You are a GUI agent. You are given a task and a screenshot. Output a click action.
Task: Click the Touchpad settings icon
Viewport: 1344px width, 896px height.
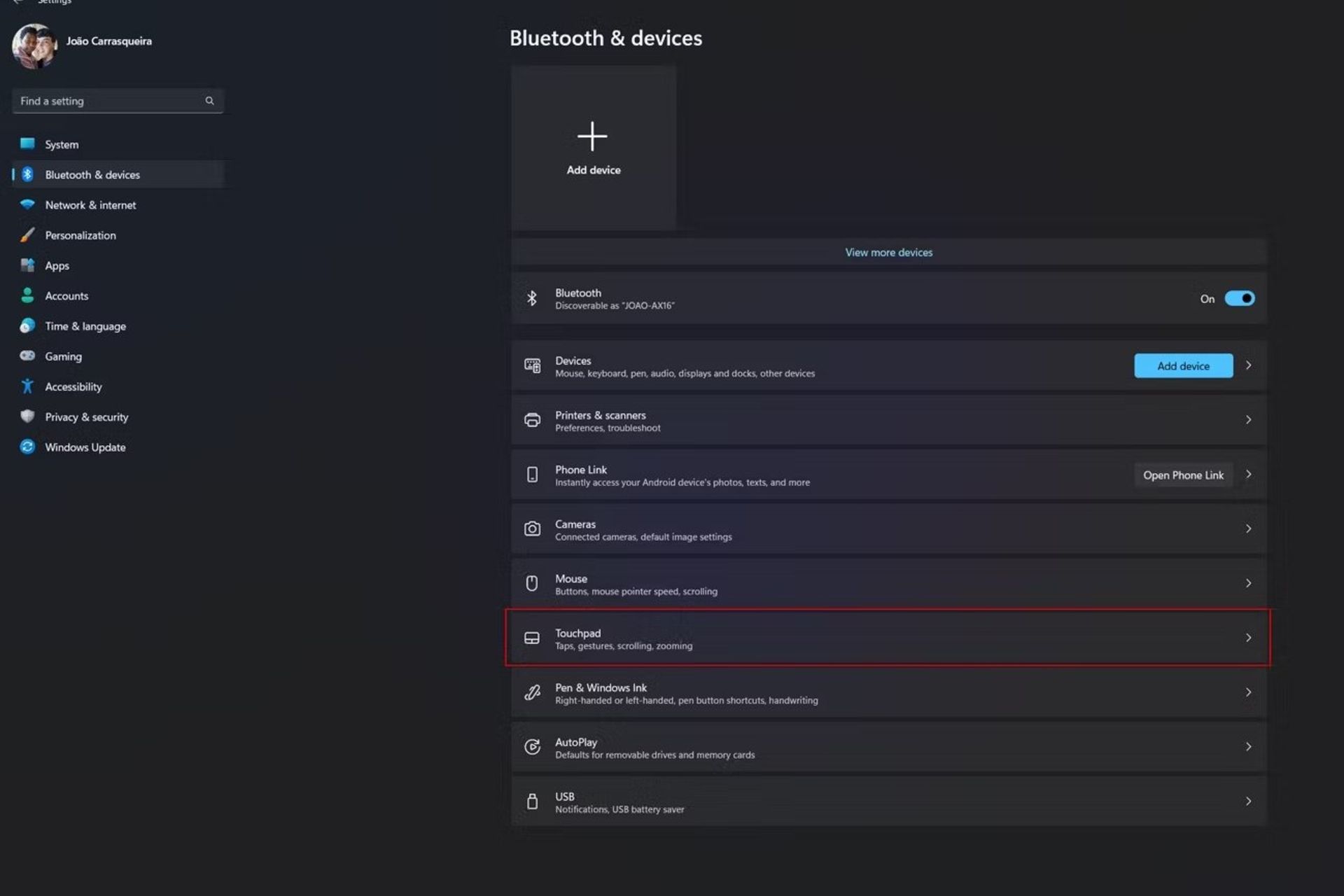(x=532, y=637)
